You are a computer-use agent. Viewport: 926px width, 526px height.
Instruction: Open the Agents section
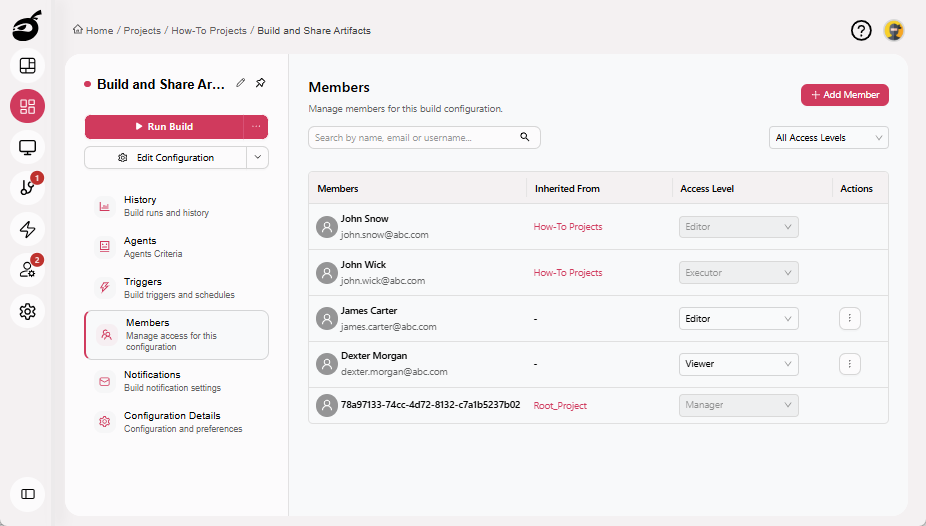[x=176, y=247]
